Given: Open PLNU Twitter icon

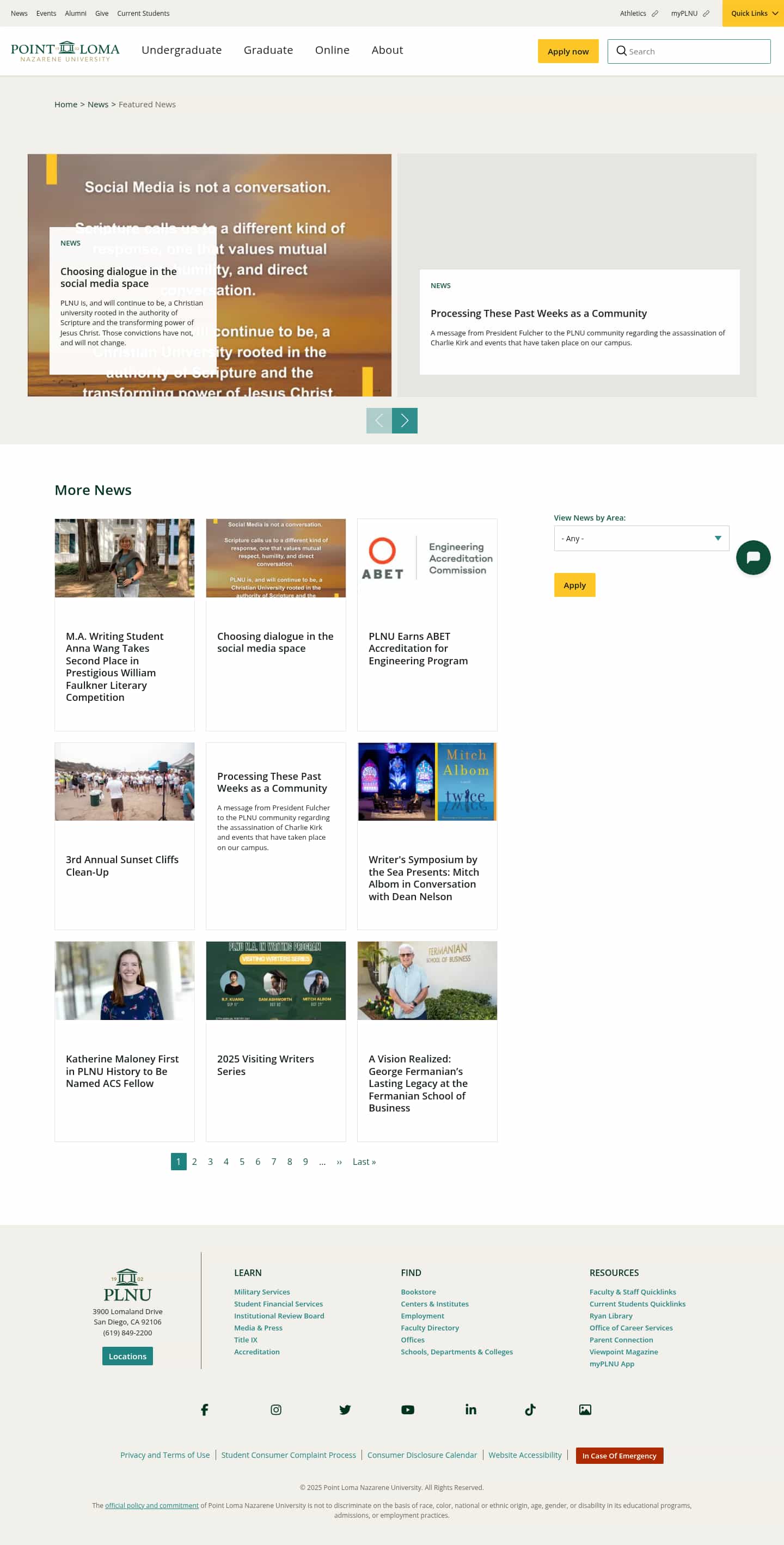Looking at the screenshot, I should coord(345,1409).
